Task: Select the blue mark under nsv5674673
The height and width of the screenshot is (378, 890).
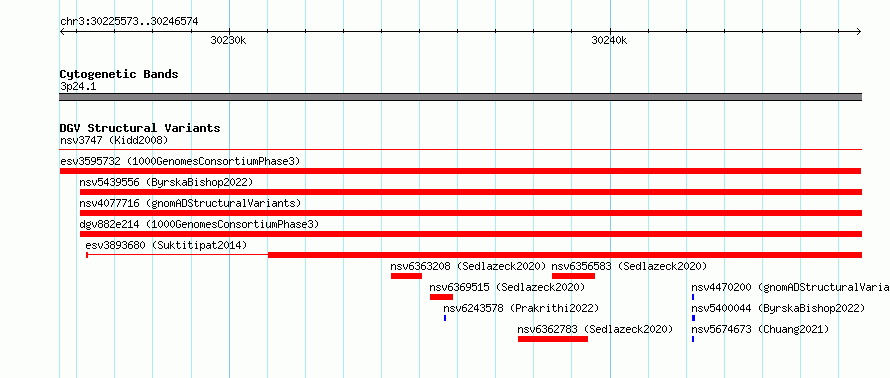Action: [693, 339]
